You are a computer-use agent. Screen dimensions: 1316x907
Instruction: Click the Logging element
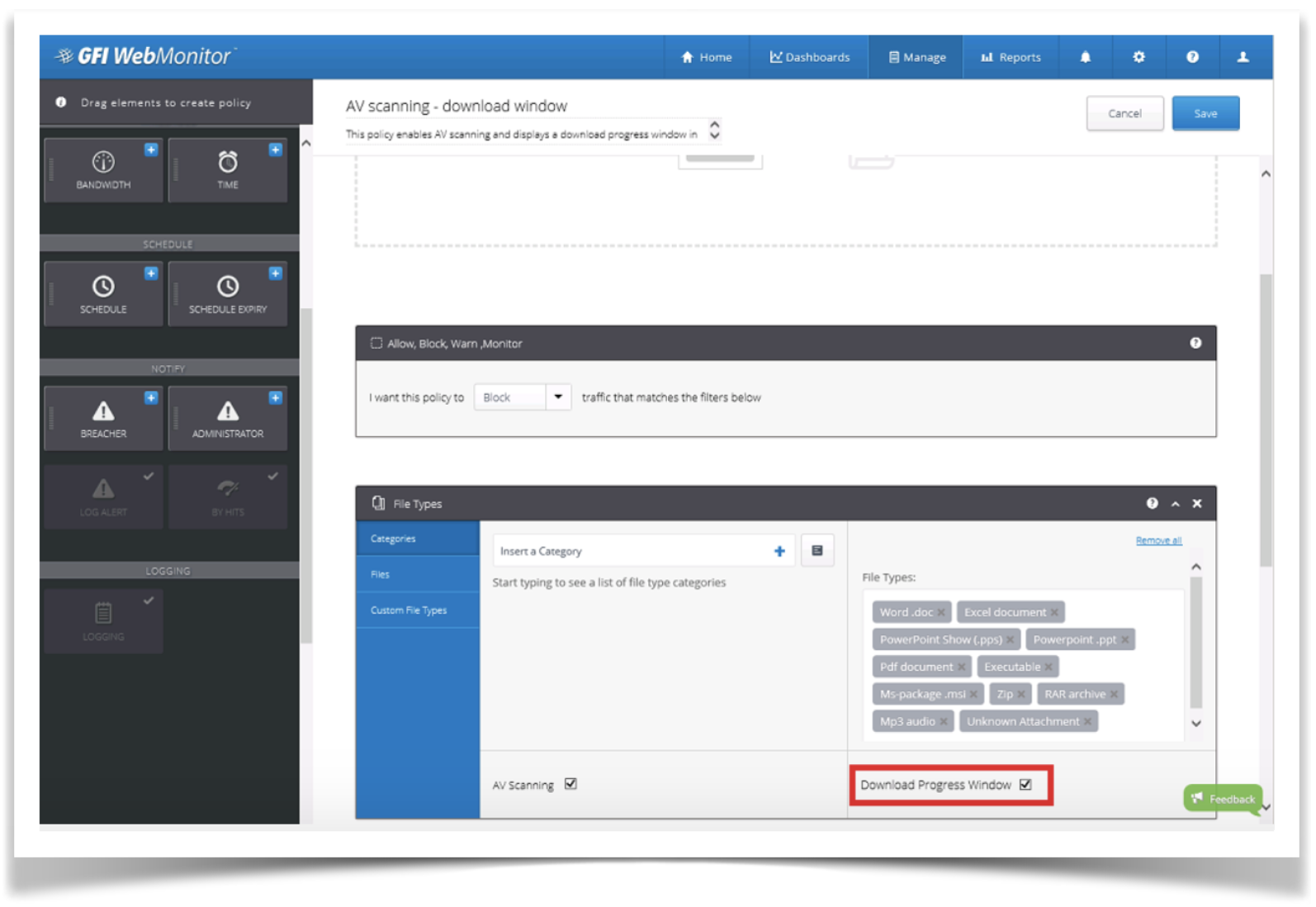(x=103, y=621)
